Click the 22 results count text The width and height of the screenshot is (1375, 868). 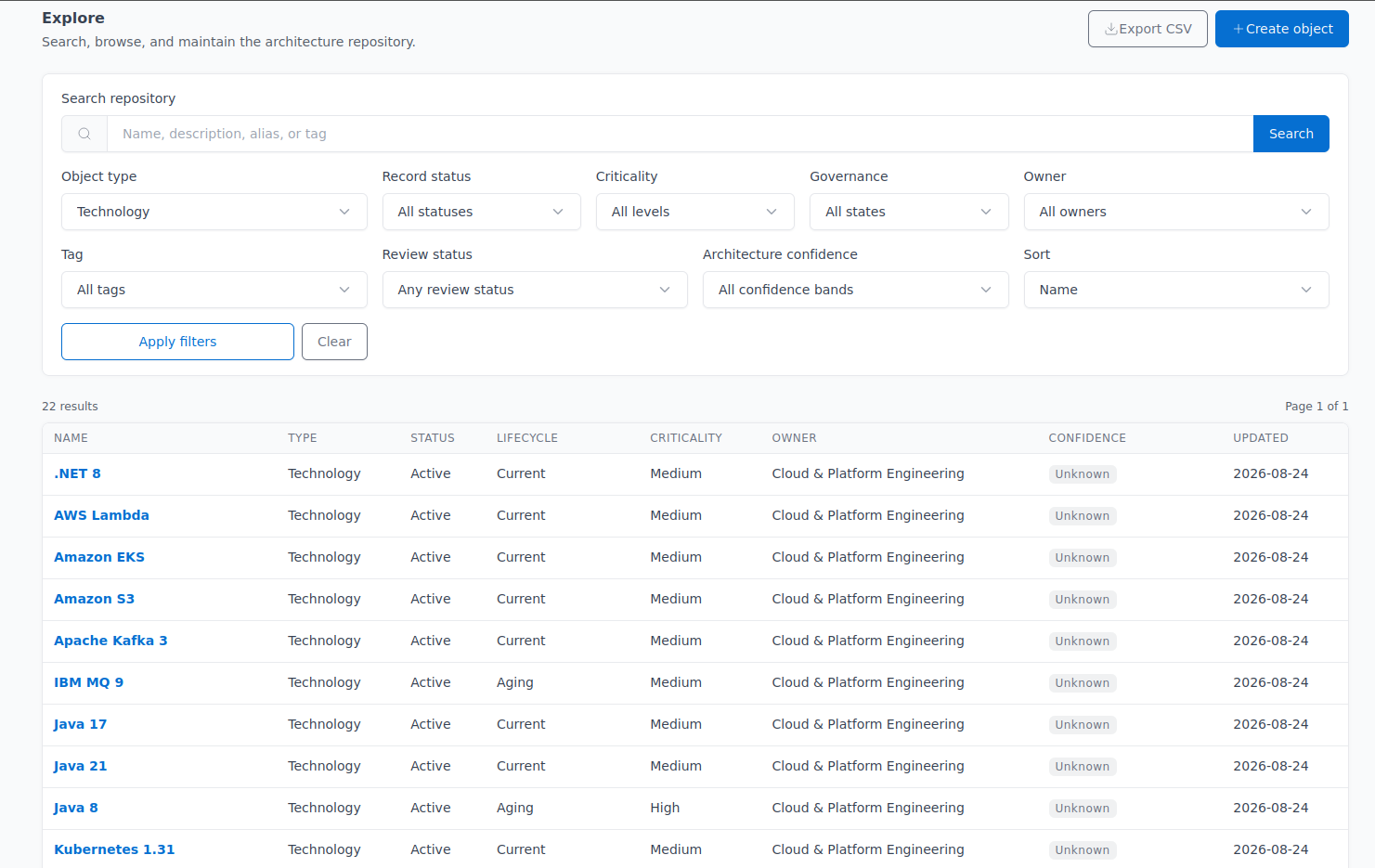(x=70, y=407)
